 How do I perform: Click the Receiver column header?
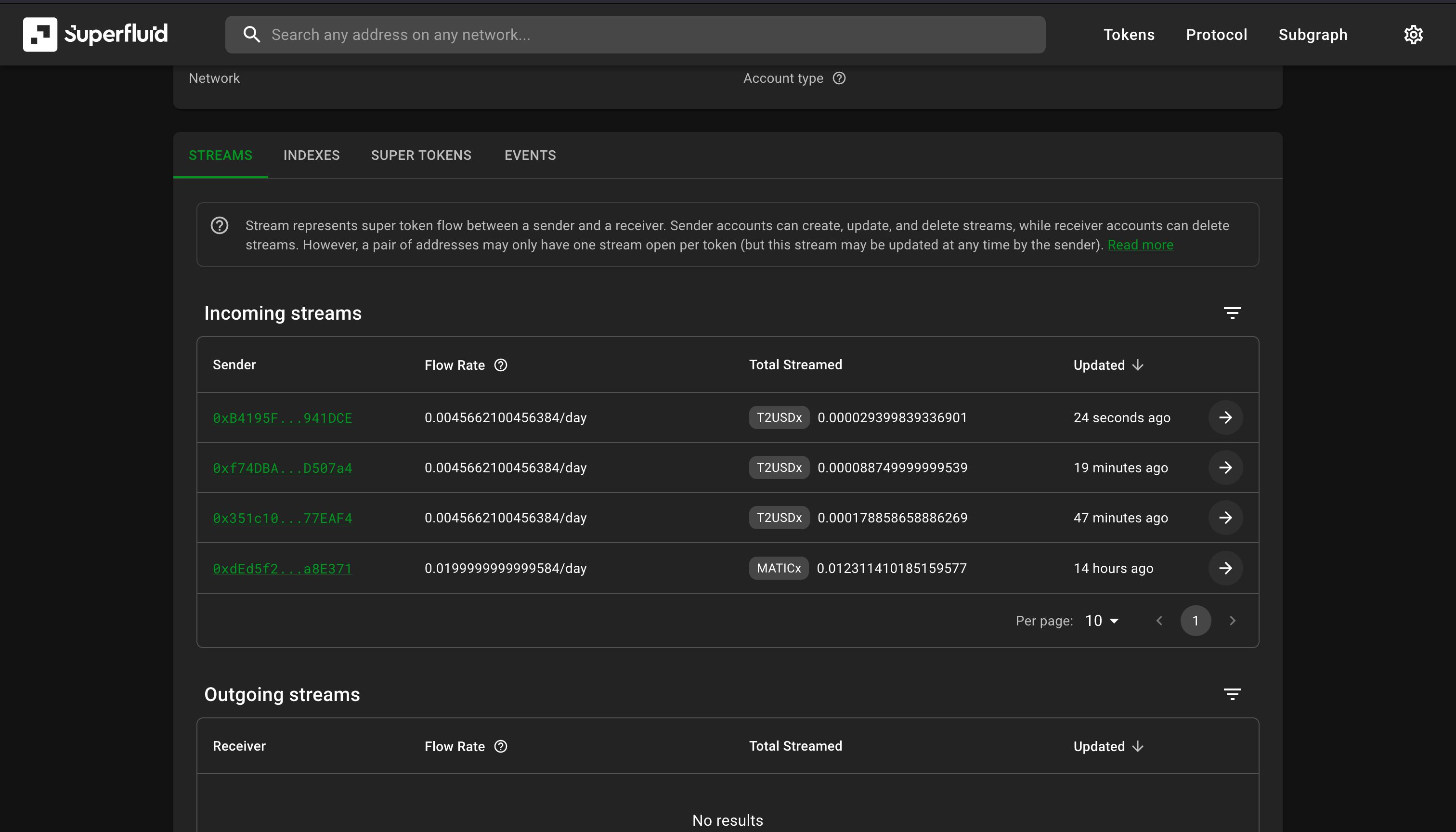(239, 746)
